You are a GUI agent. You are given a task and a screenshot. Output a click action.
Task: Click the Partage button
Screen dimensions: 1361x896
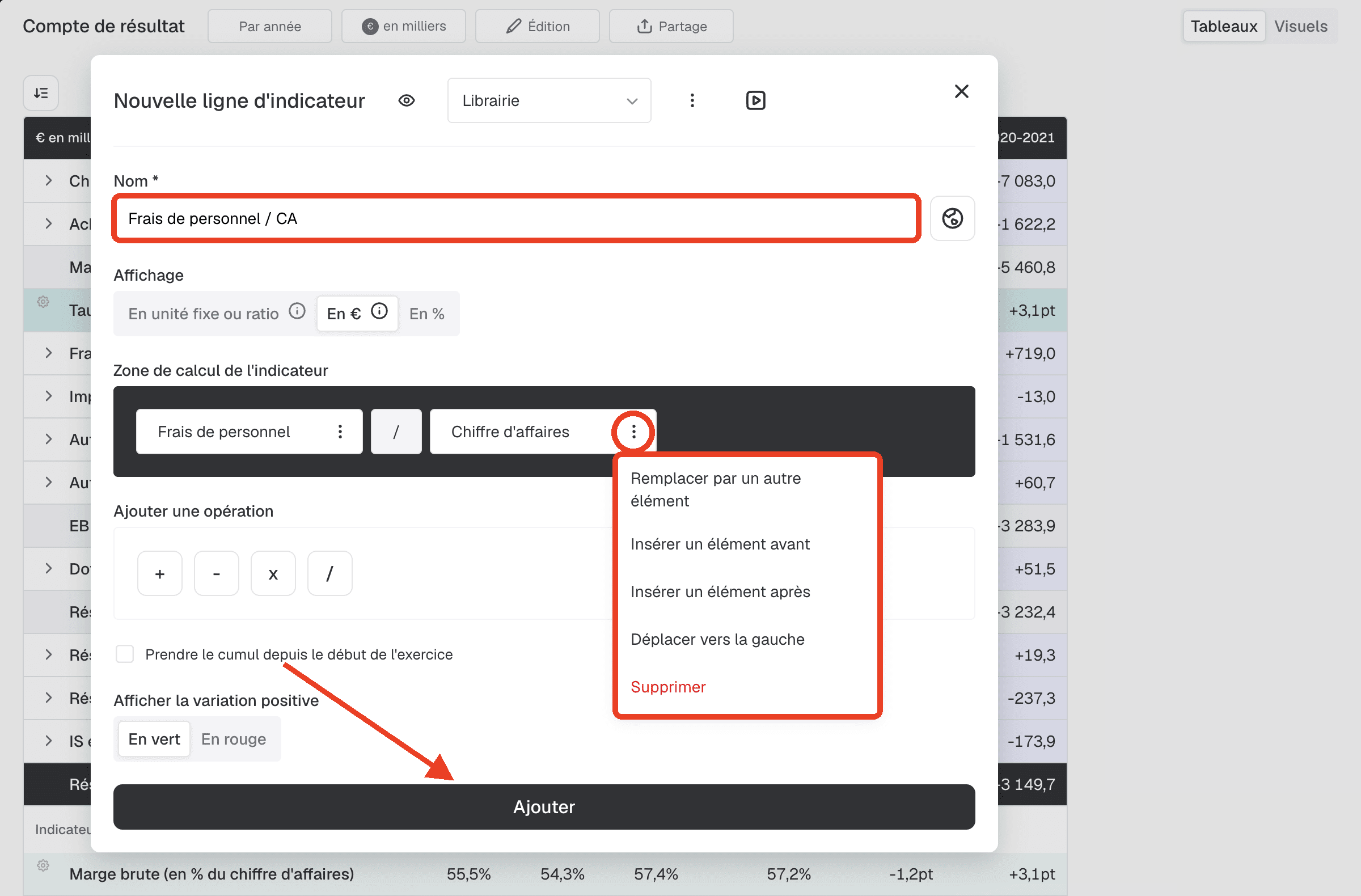[671, 26]
